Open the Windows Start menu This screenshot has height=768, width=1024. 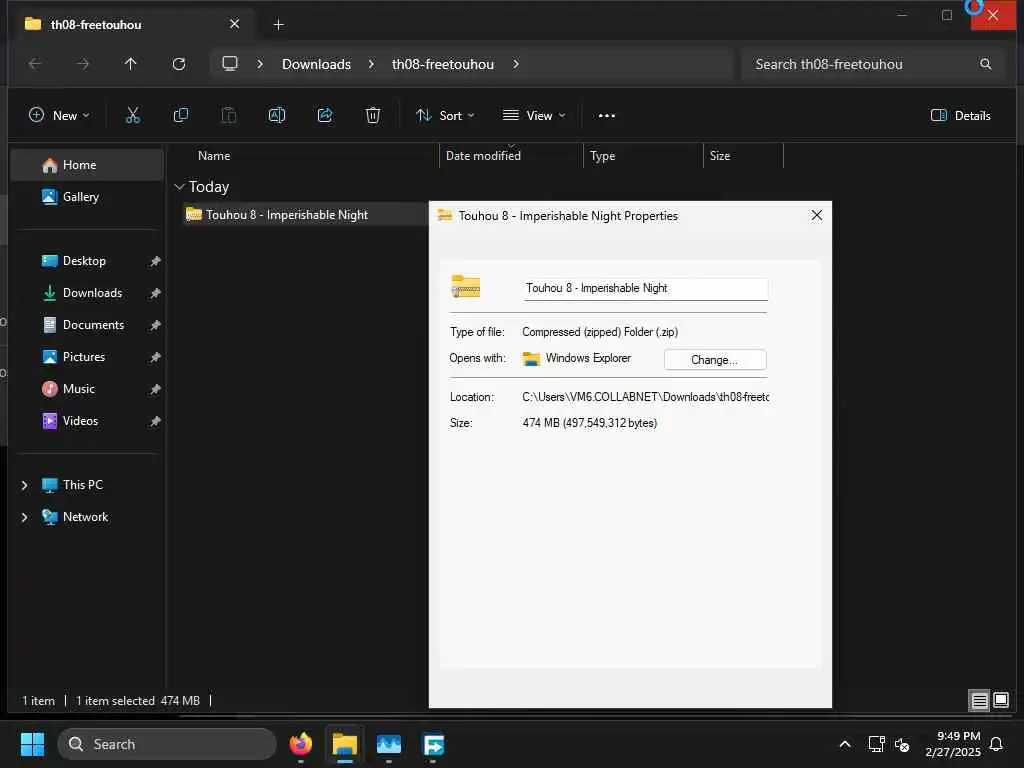click(32, 744)
